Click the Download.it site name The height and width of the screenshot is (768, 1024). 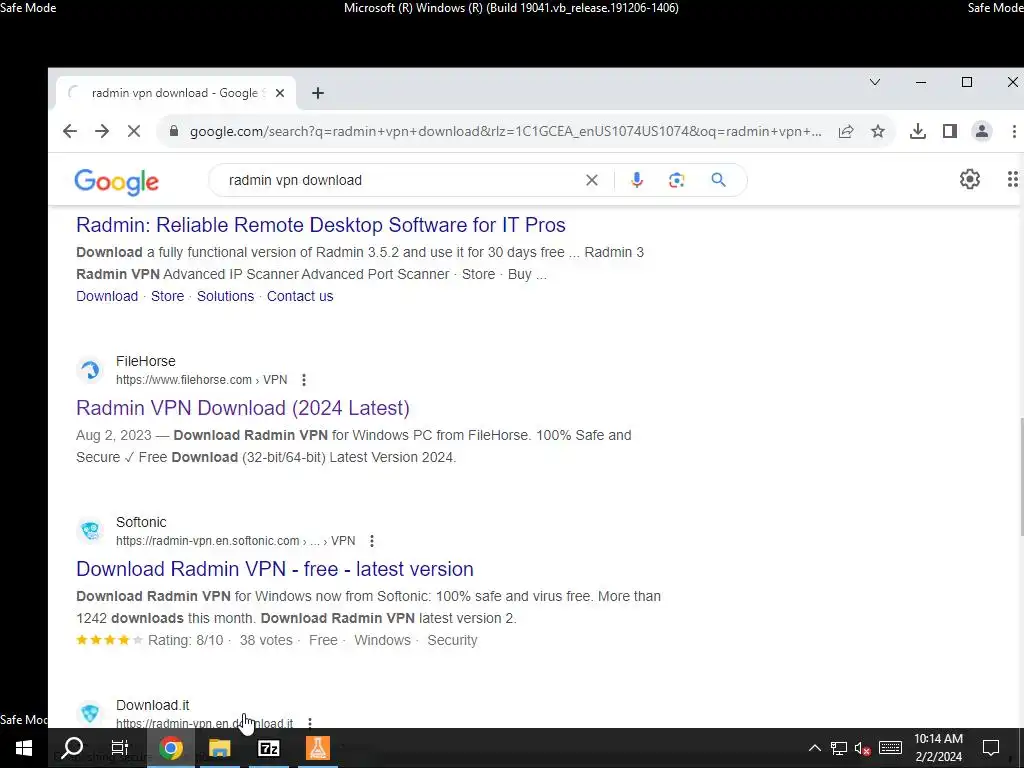tap(153, 705)
